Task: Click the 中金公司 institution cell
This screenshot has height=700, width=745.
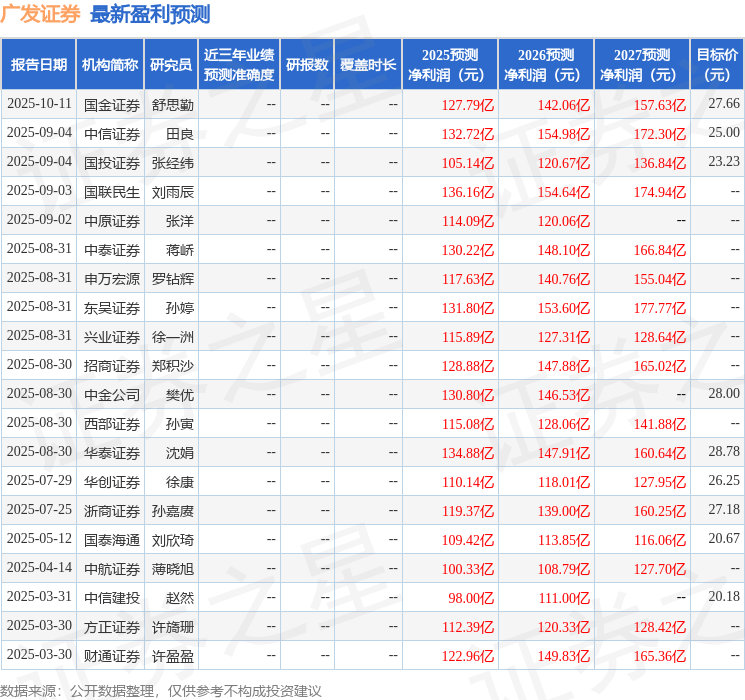Action: coord(112,395)
